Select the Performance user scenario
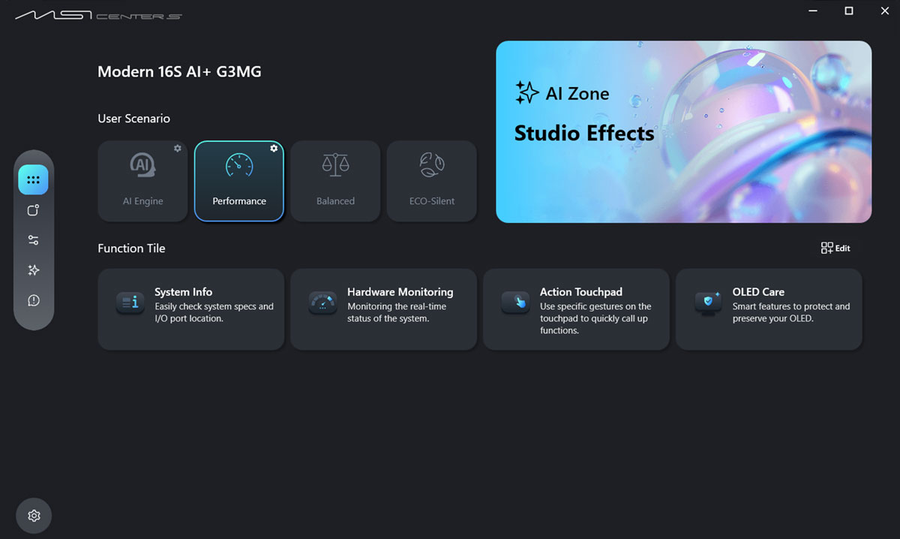Viewport: 900px width, 539px height. click(x=239, y=181)
